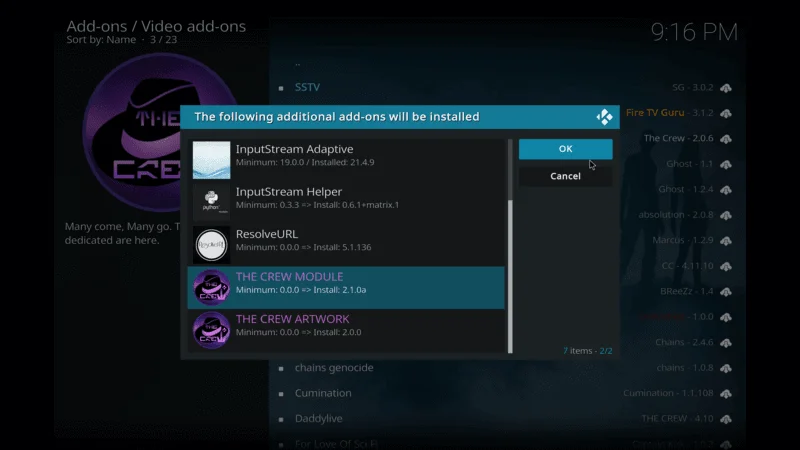
Task: Click cloud icon beside Chains - 2.4.6
Action: 726,343
